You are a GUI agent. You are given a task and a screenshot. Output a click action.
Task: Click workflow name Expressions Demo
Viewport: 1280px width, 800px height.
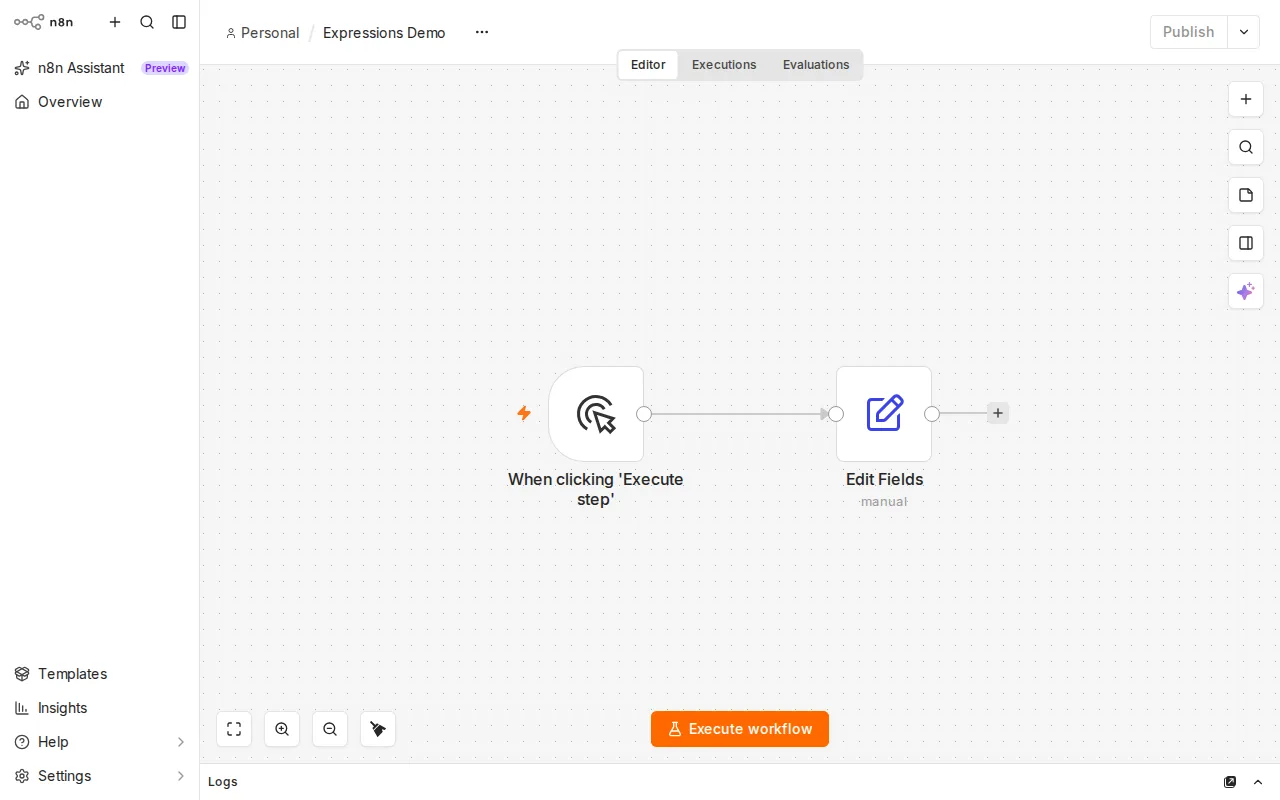point(384,33)
